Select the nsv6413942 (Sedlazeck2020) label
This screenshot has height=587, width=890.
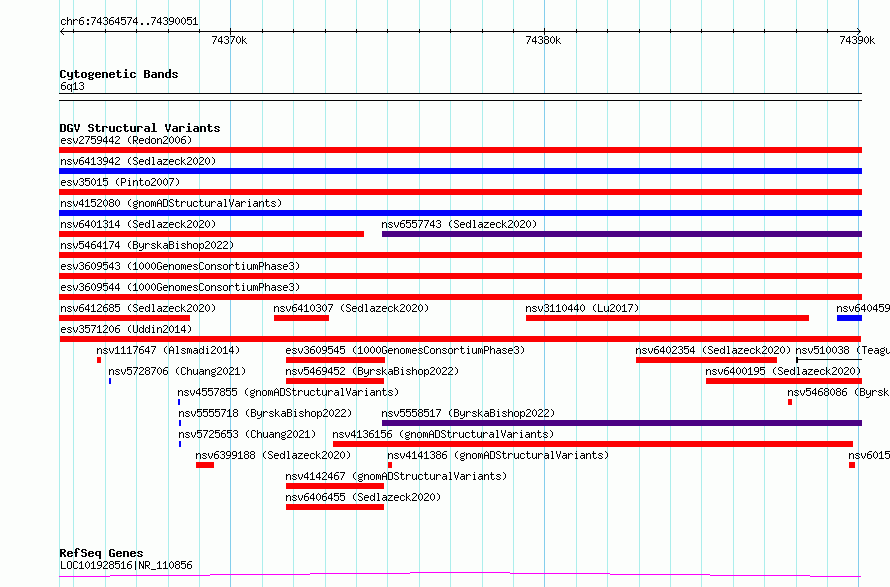pyautogui.click(x=138, y=161)
